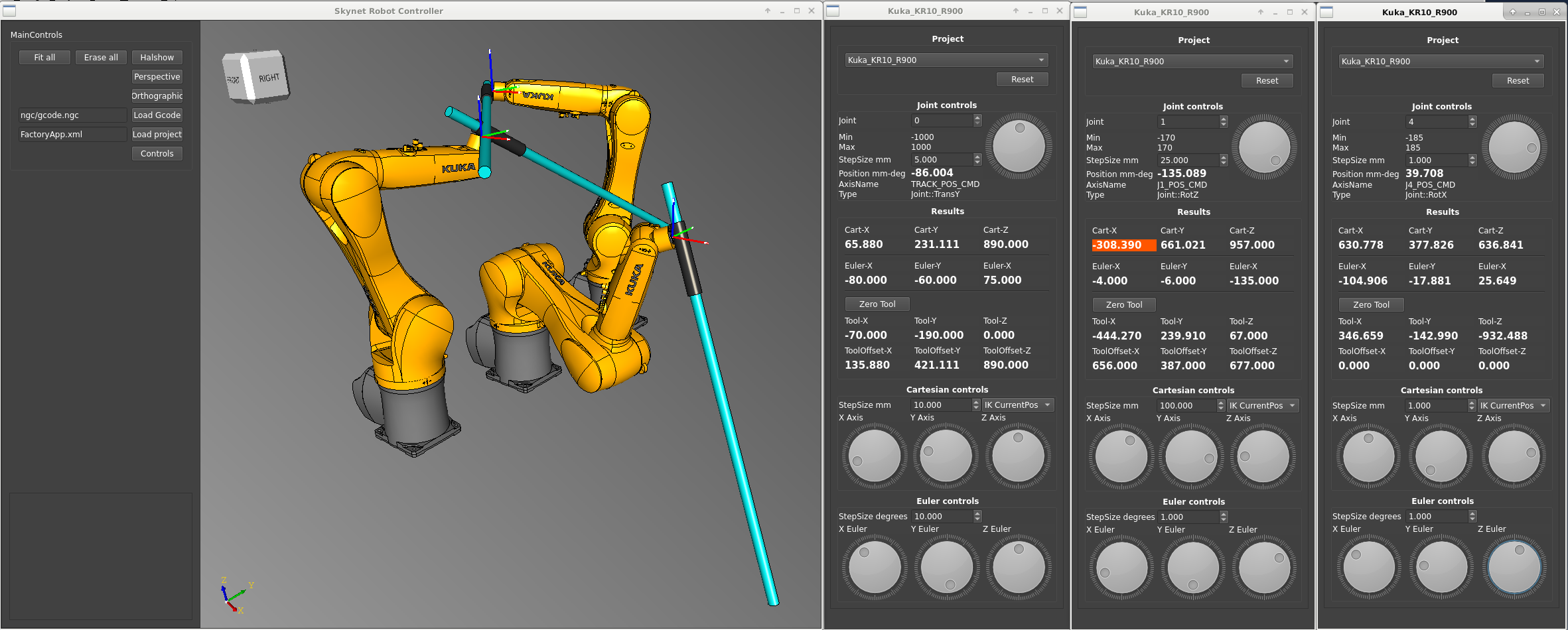
Task: Click the Y Axis dial in Joint 1 panel
Action: click(1192, 457)
